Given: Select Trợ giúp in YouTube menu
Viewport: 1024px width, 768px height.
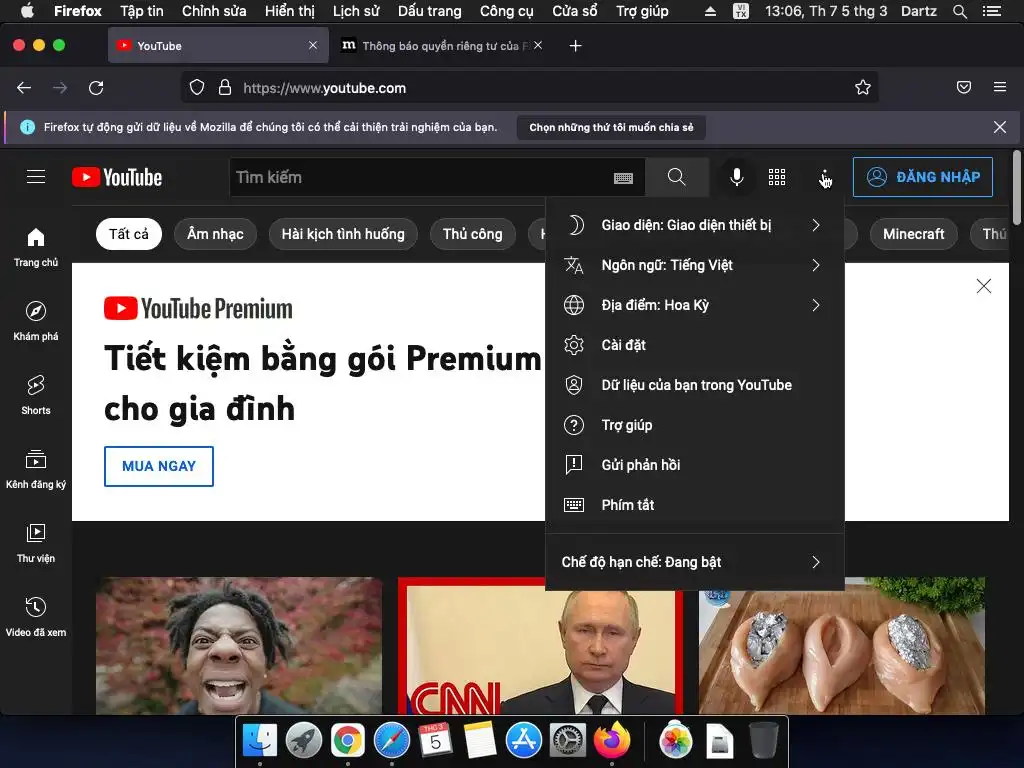Looking at the screenshot, I should coord(695,425).
